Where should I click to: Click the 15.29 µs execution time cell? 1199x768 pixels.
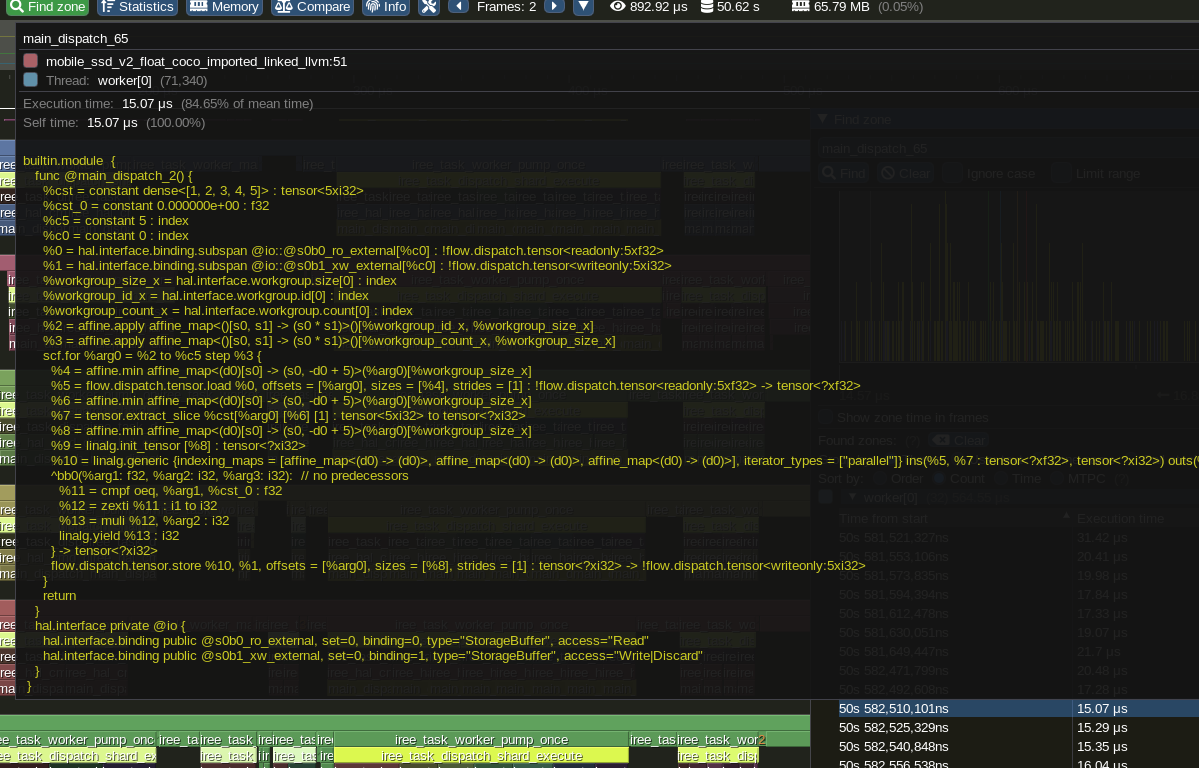(1102, 728)
